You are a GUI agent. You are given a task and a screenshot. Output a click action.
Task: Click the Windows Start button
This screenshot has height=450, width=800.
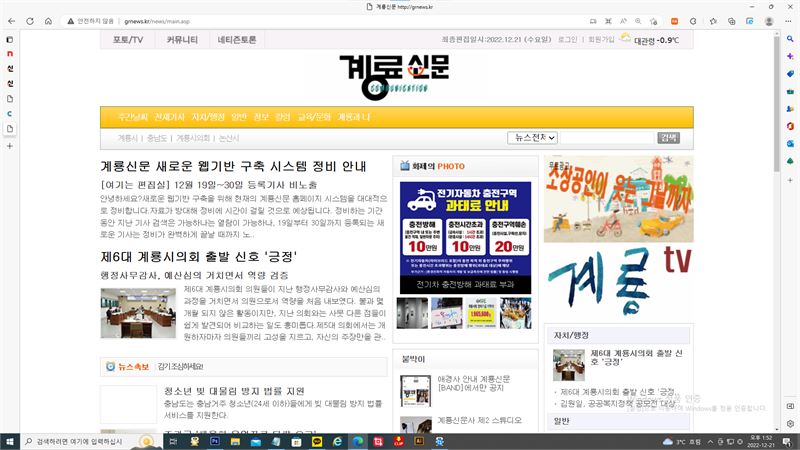click(x=10, y=441)
